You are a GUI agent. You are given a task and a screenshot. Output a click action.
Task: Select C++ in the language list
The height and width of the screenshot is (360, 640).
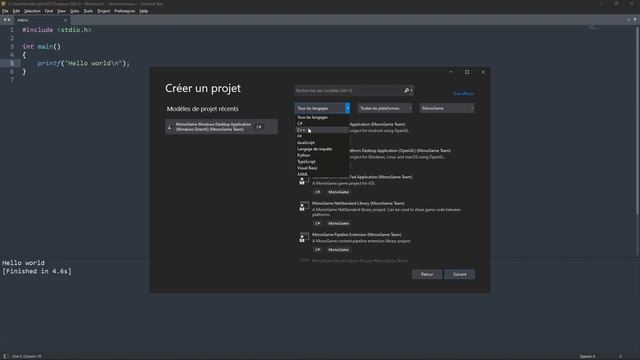tap(322, 130)
